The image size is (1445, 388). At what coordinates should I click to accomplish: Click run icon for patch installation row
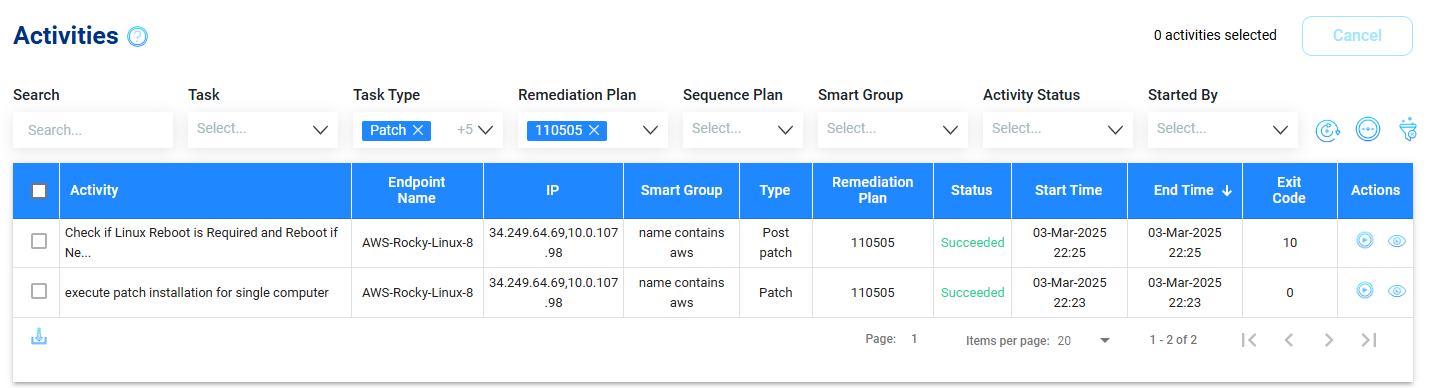(x=1364, y=290)
